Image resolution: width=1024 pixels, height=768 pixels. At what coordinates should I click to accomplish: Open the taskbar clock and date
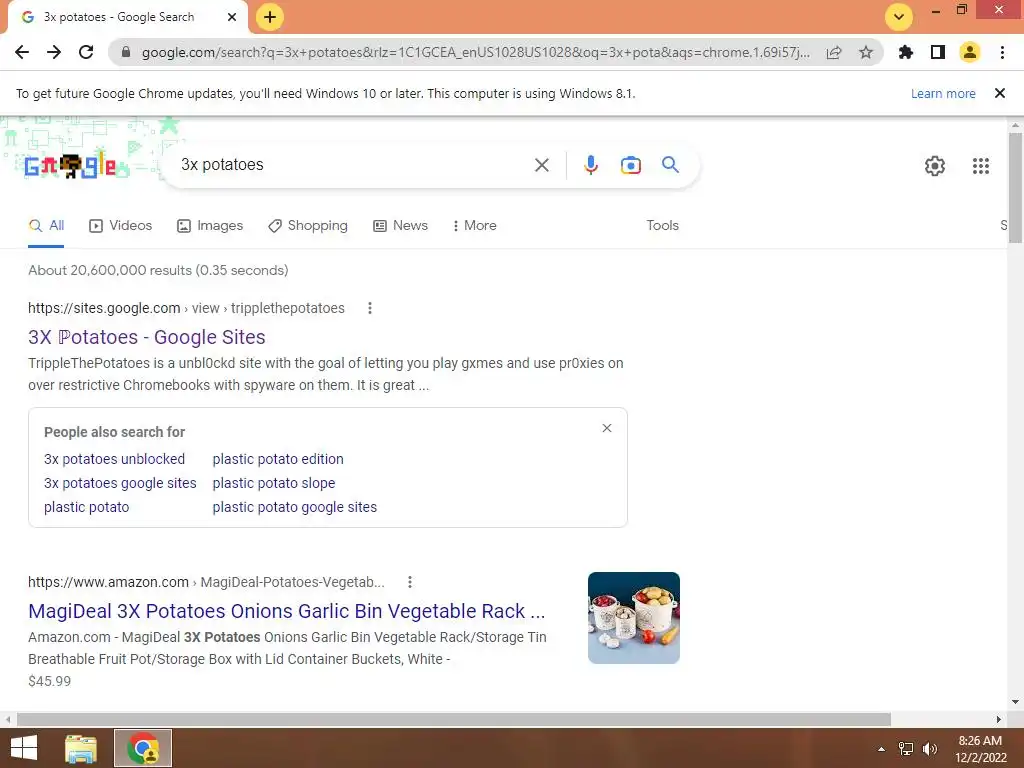pyautogui.click(x=980, y=749)
